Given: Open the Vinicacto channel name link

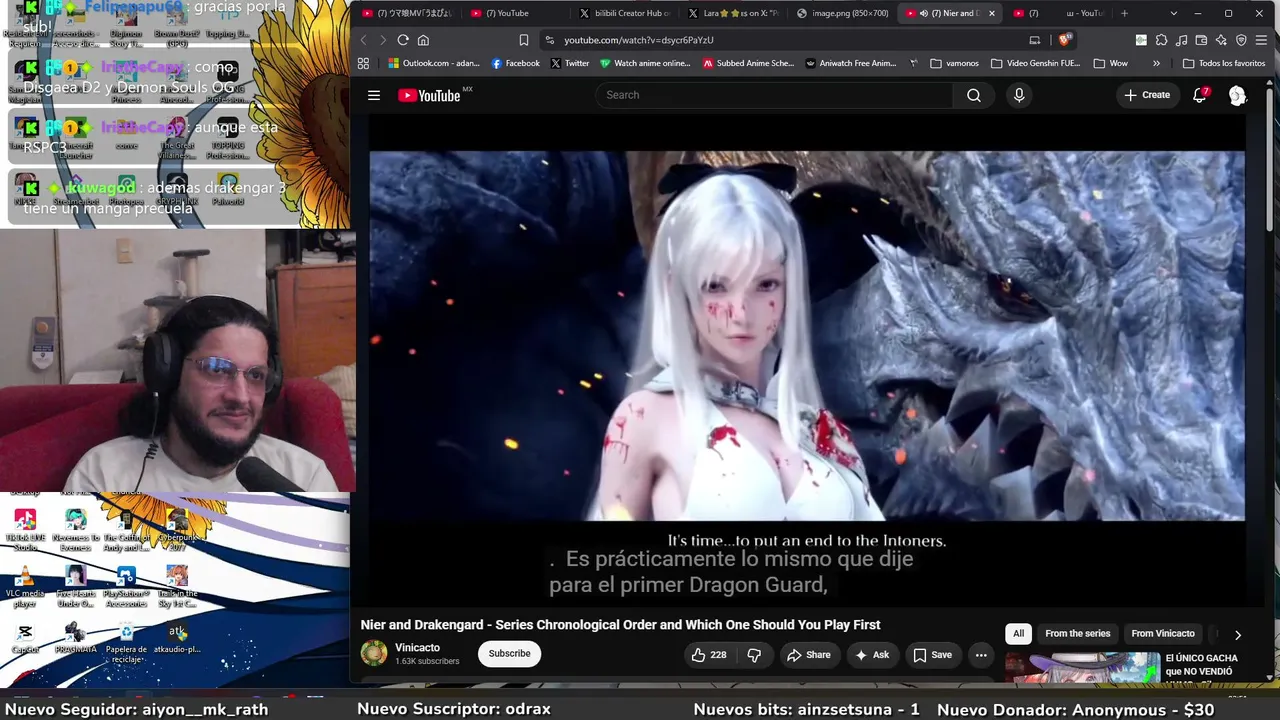Looking at the screenshot, I should (x=417, y=648).
